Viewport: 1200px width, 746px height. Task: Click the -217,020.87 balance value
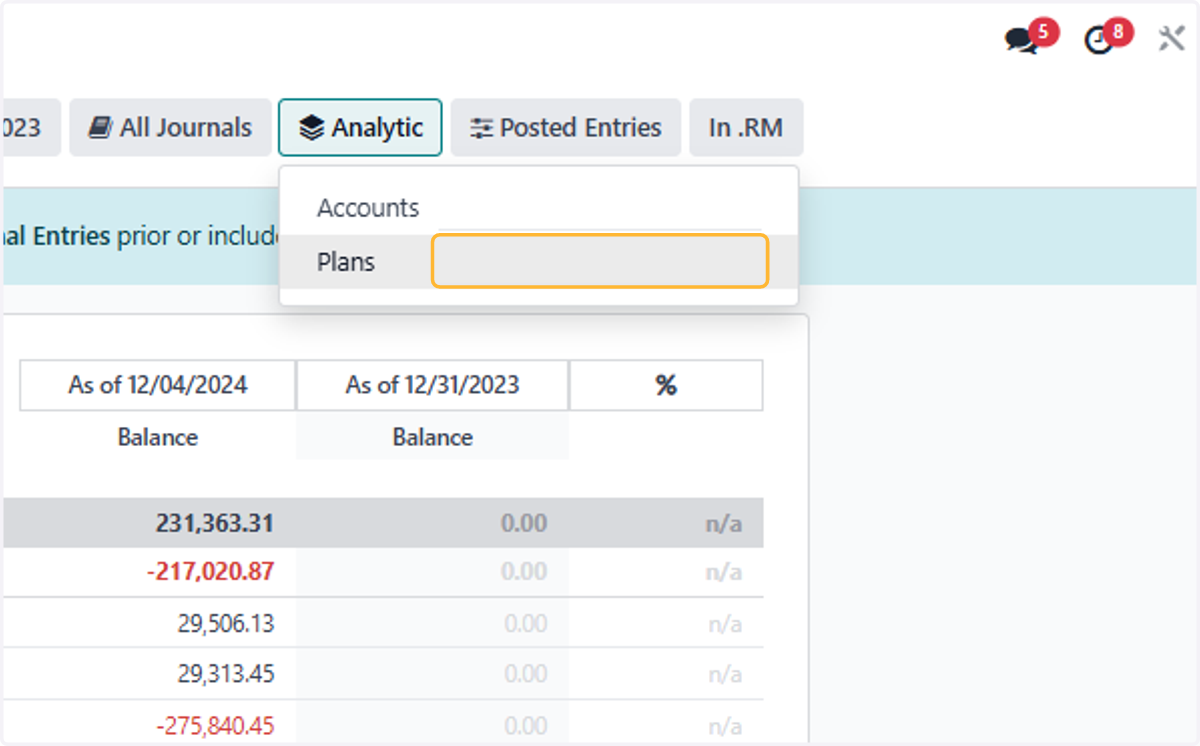(209, 572)
